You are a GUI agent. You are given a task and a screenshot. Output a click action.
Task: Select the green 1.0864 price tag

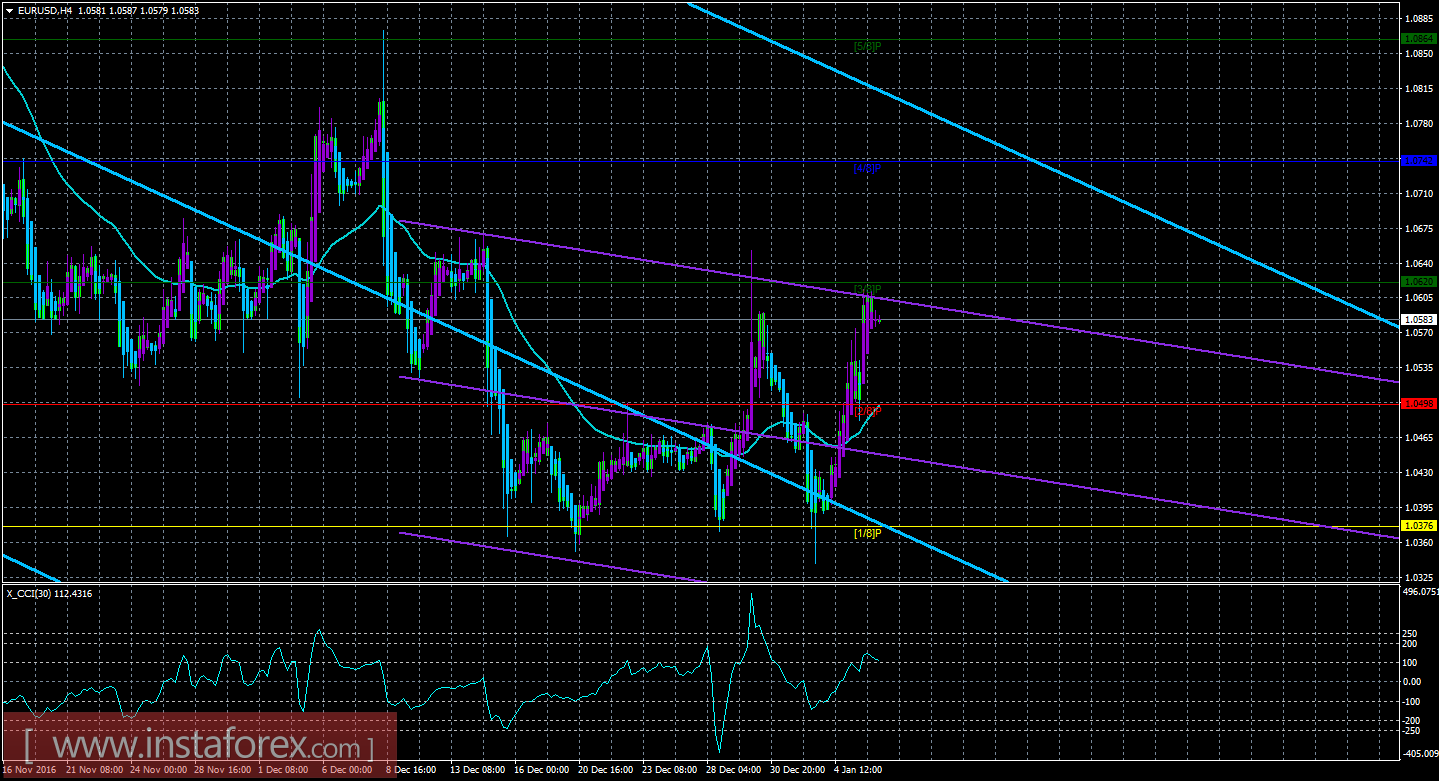tap(1420, 38)
